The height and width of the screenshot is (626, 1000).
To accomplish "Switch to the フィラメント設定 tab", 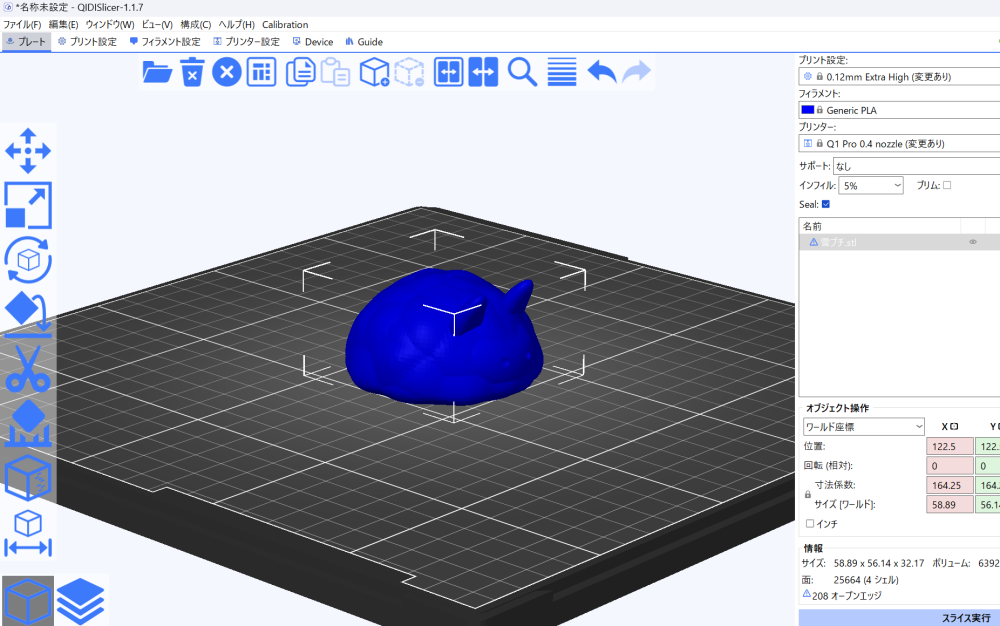I will [165, 42].
